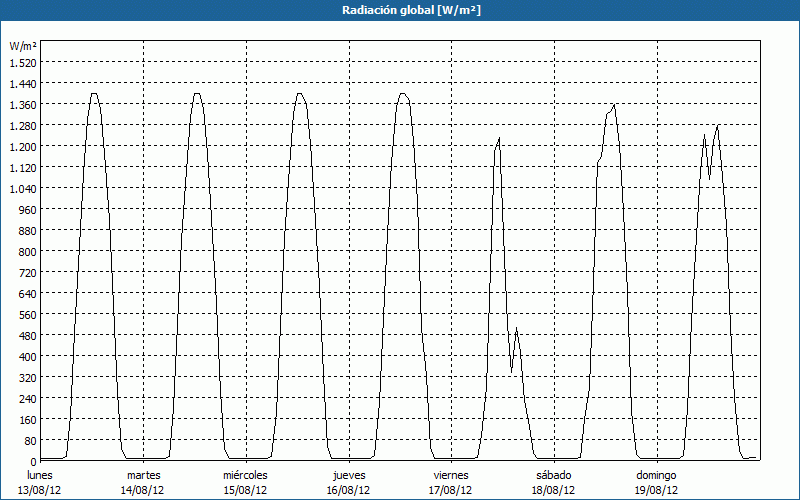This screenshot has height=500, width=800.
Task: Click the 'sábado' day label
Action: pyautogui.click(x=553, y=475)
